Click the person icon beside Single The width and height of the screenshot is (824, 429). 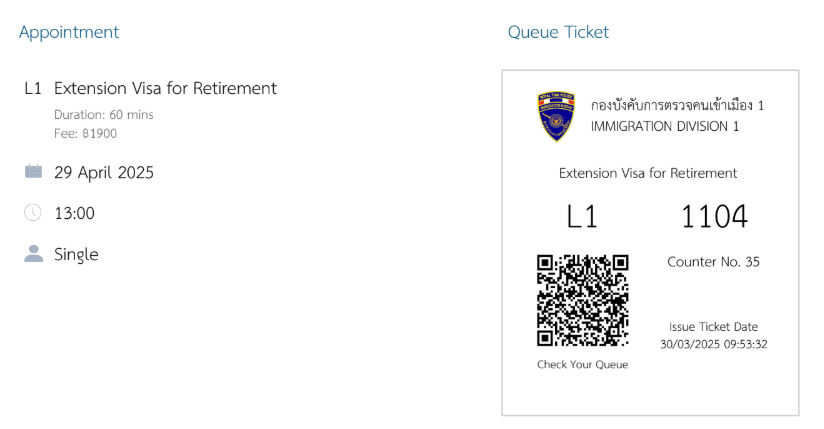pyautogui.click(x=33, y=254)
